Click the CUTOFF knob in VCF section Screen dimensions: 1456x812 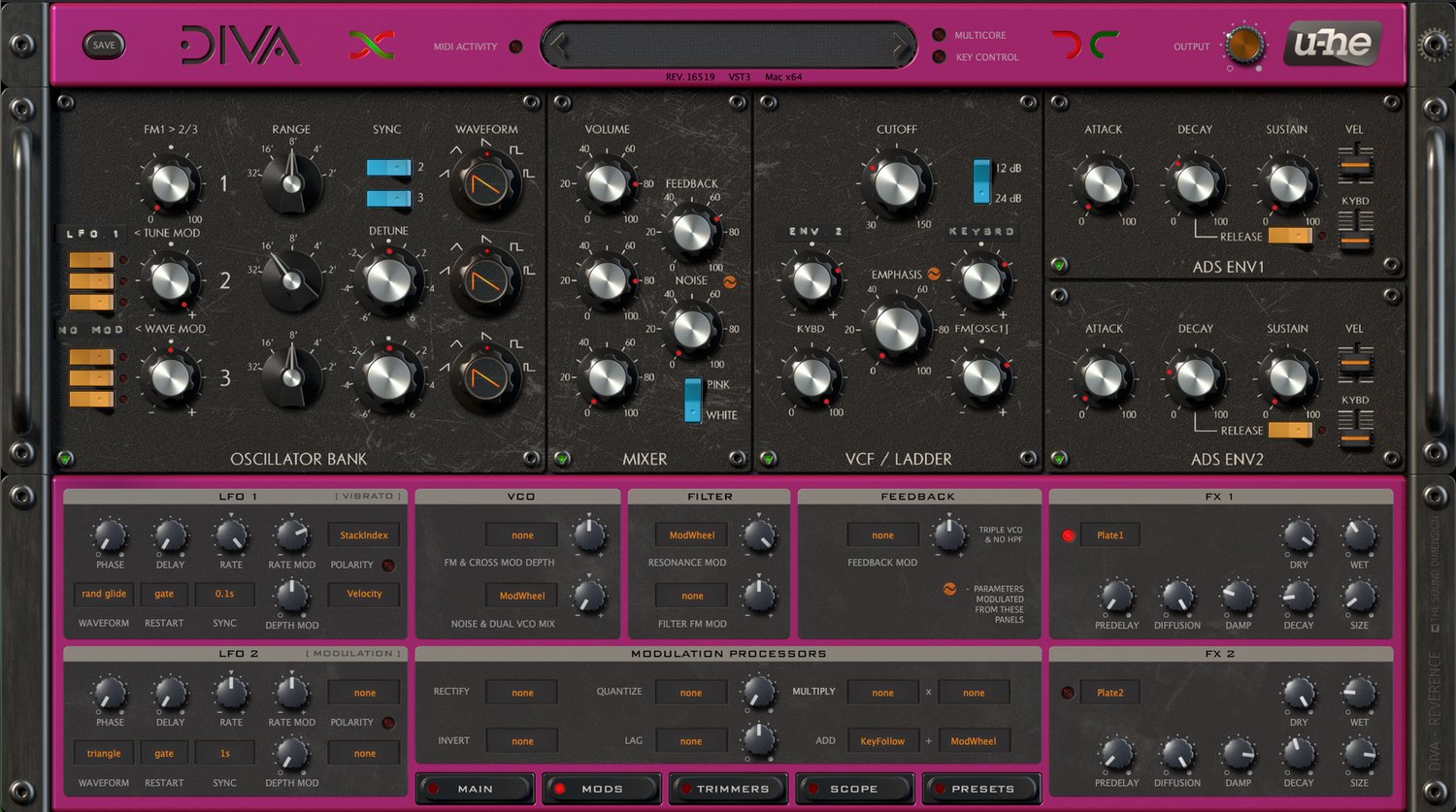(897, 181)
